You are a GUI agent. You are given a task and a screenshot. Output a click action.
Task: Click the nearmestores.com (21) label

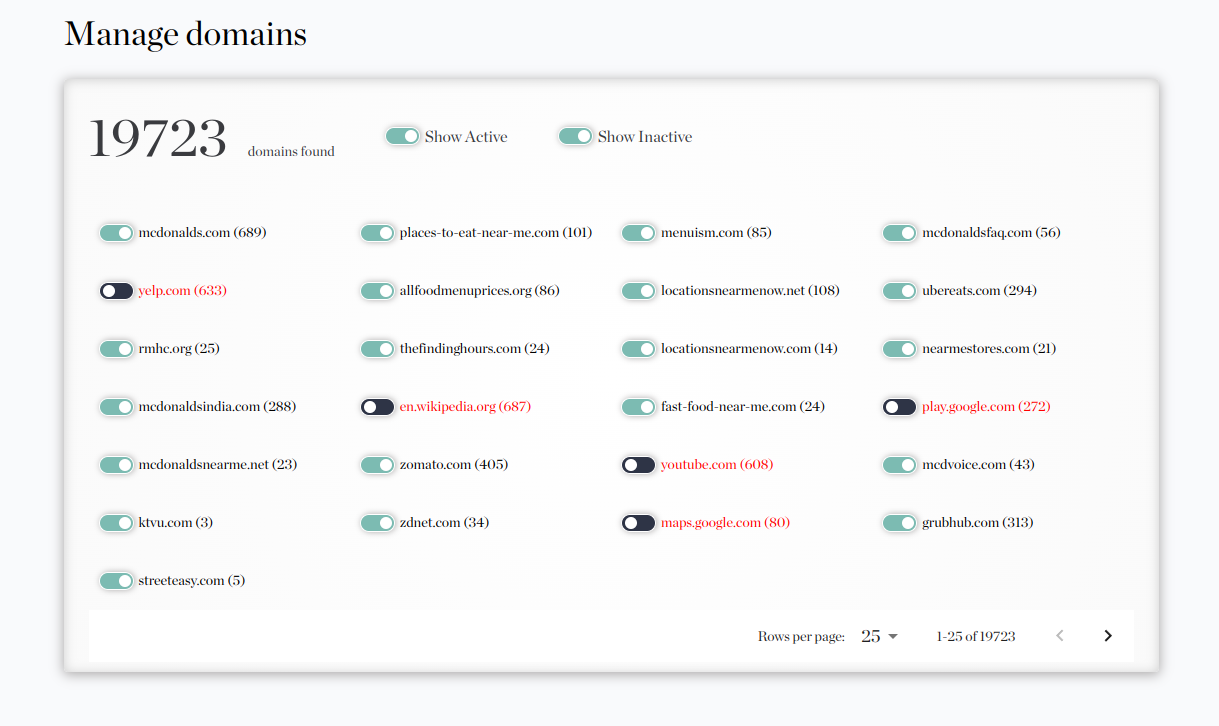point(989,349)
